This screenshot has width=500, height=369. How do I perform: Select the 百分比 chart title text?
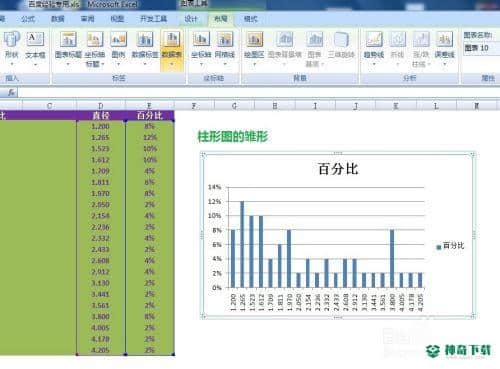[x=338, y=169]
